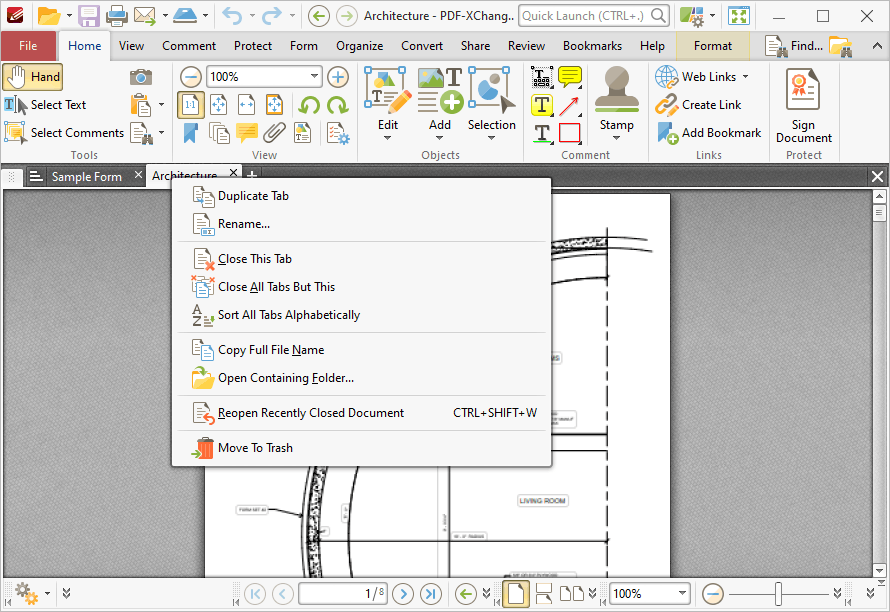
Task: Go to the last page button
Action: pyautogui.click(x=431, y=594)
